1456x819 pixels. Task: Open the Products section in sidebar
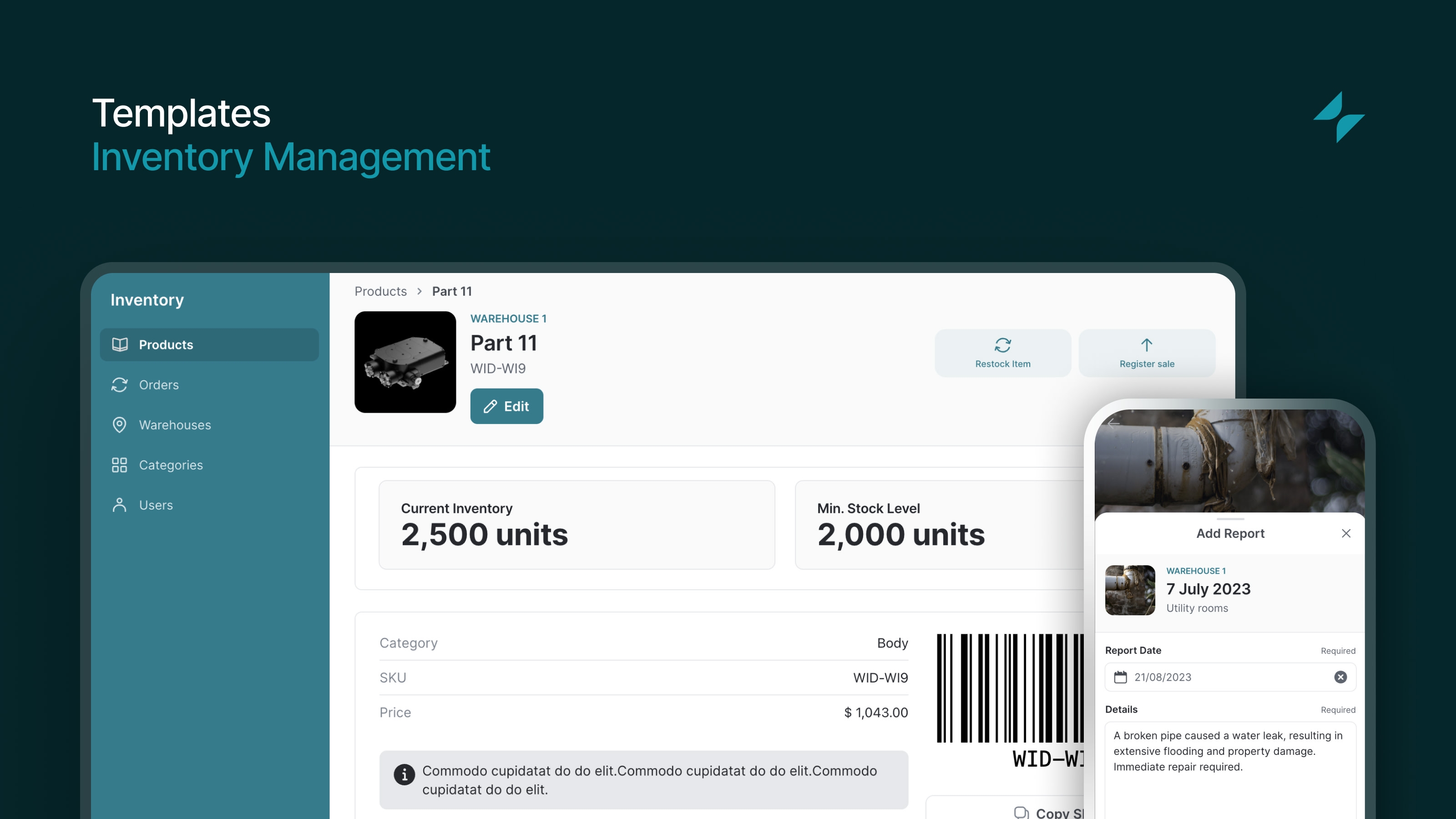(x=209, y=344)
